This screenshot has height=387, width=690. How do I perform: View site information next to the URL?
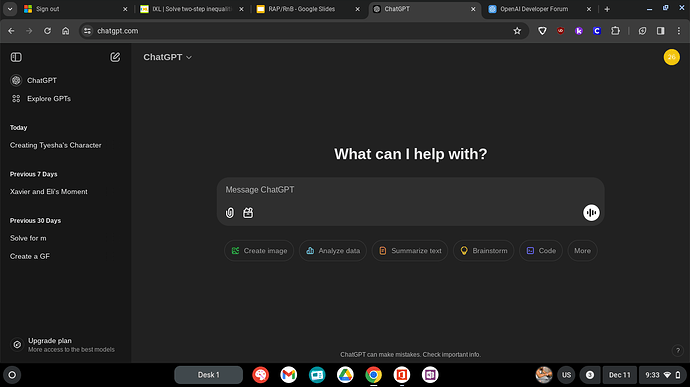tap(87, 31)
